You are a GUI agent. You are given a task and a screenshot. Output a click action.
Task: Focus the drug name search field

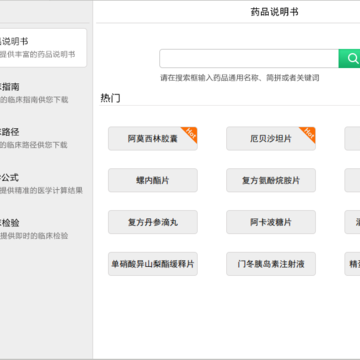249,59
